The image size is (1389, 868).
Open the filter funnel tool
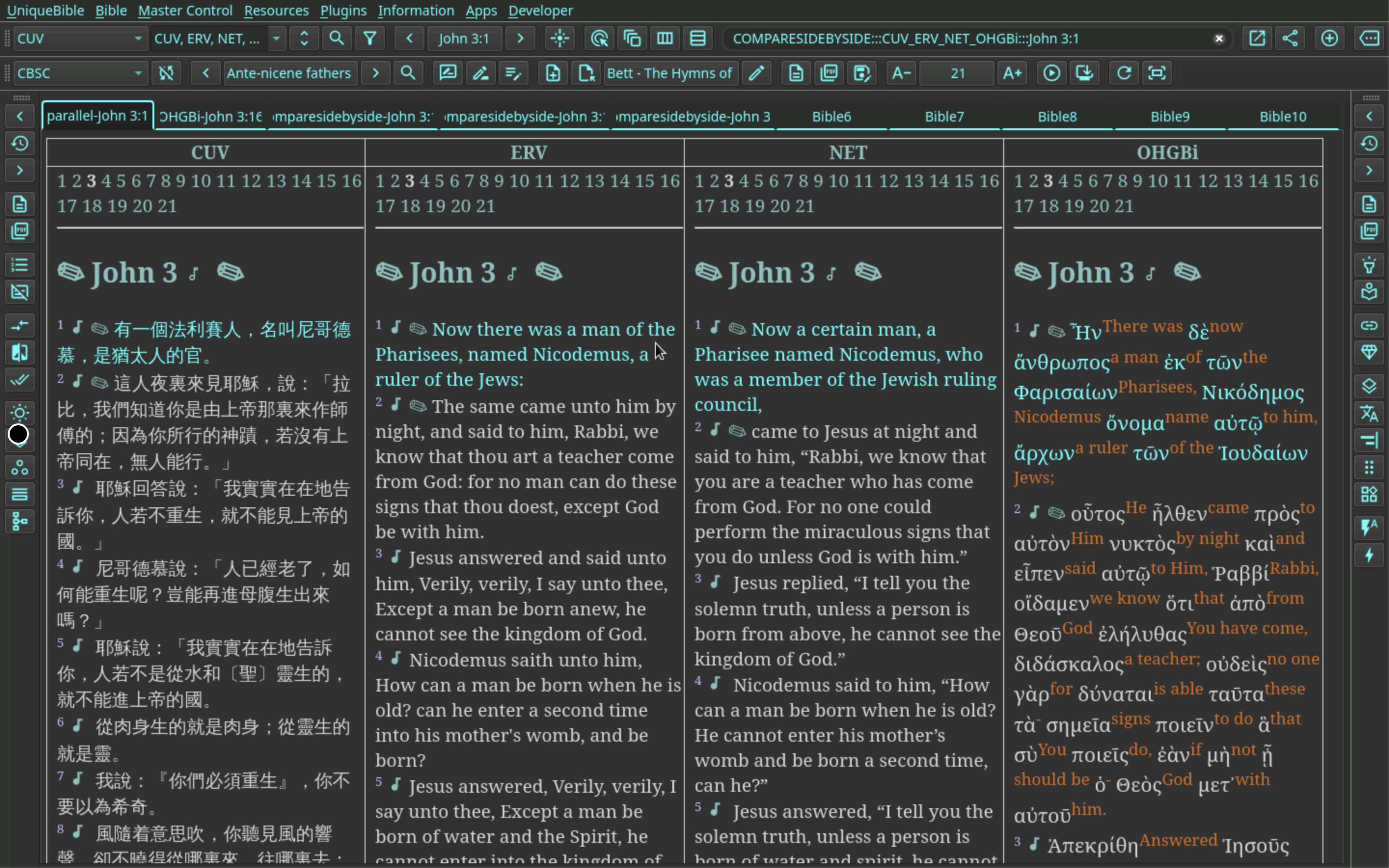(370, 39)
